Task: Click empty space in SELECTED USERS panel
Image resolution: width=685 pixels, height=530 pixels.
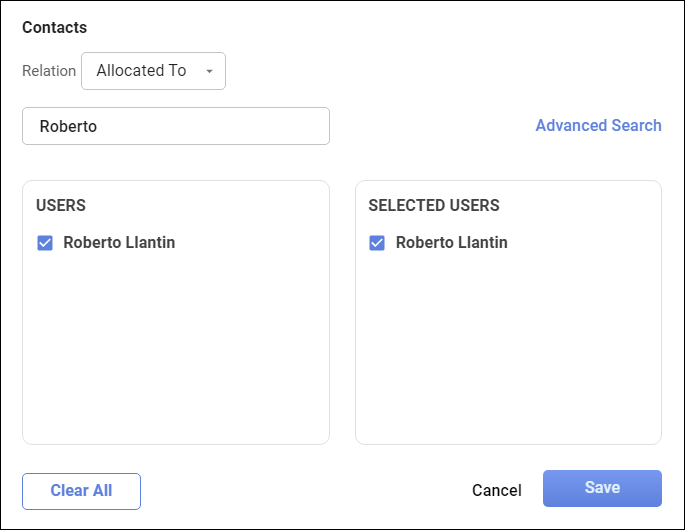Action: pos(508,350)
